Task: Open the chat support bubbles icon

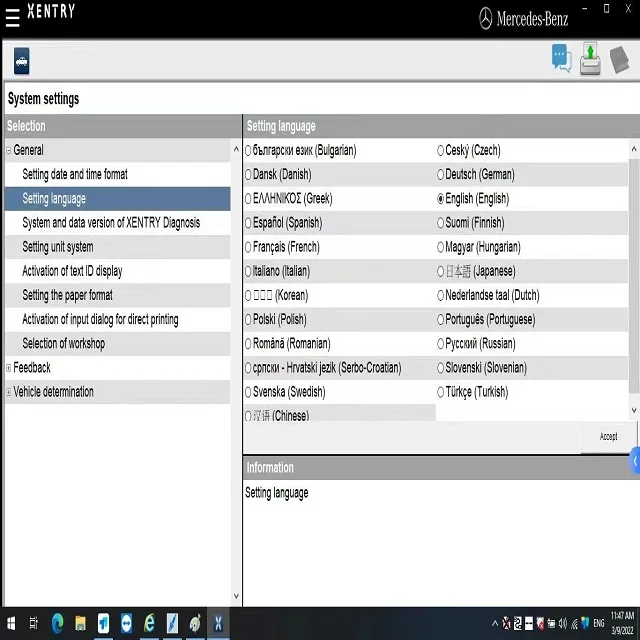Action: tap(562, 58)
